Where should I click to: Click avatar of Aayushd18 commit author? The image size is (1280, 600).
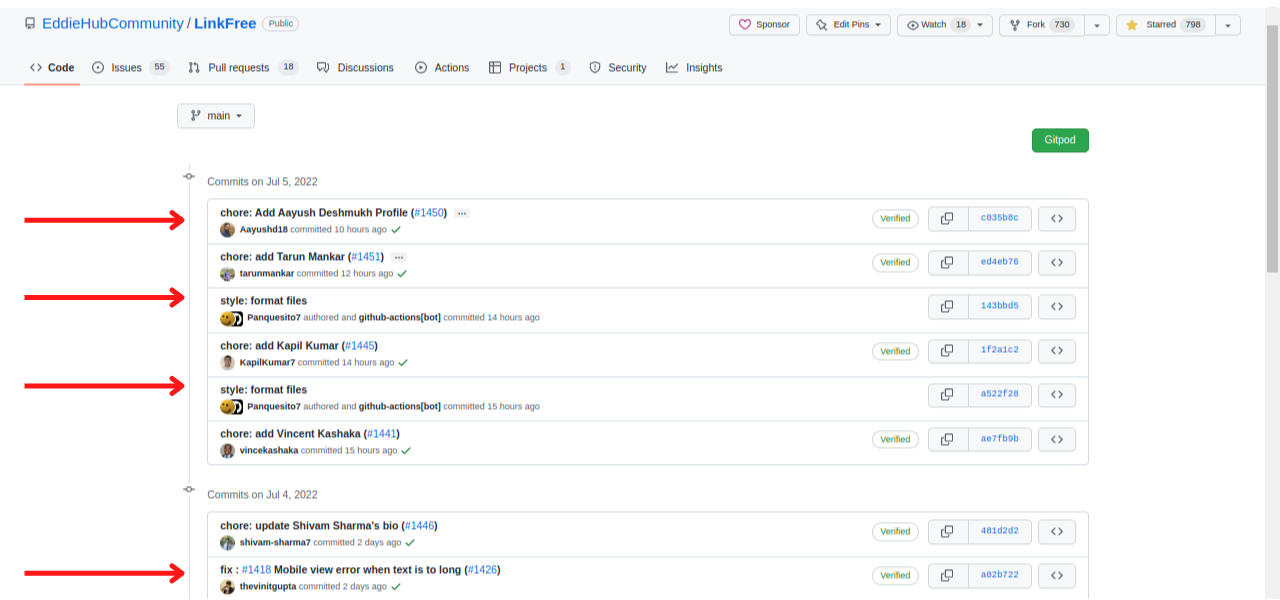[x=228, y=230]
